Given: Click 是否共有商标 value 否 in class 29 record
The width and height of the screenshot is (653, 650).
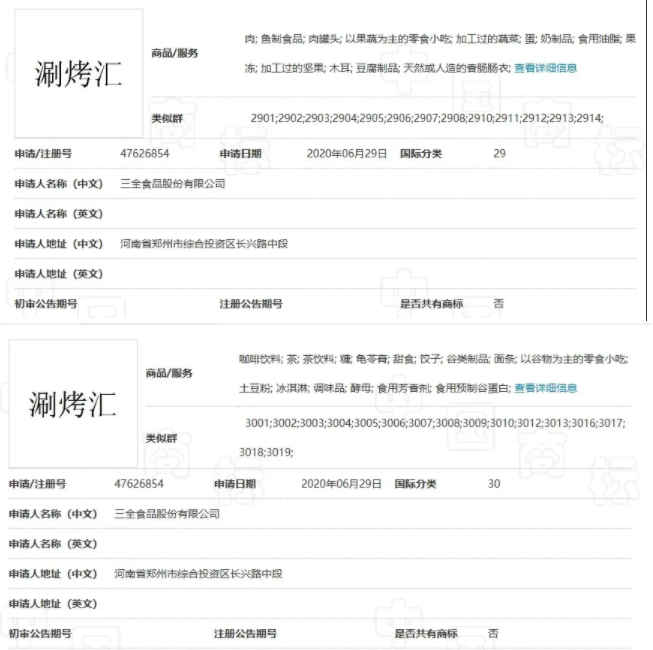Looking at the screenshot, I should pyautogui.click(x=499, y=303).
